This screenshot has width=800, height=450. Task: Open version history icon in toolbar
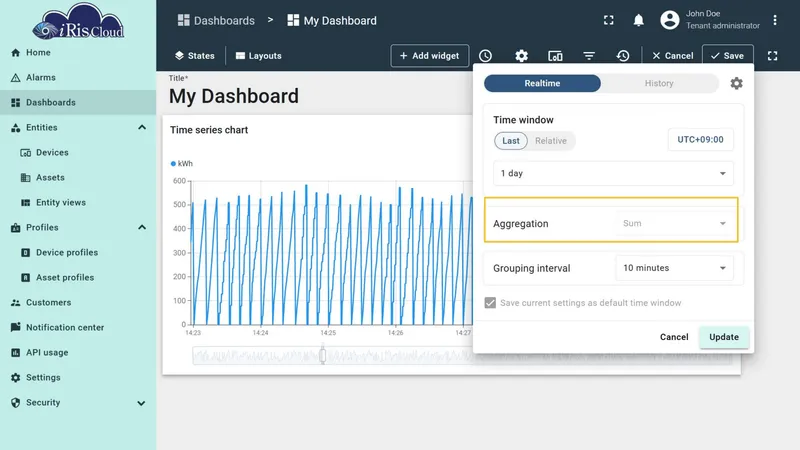[x=622, y=56]
